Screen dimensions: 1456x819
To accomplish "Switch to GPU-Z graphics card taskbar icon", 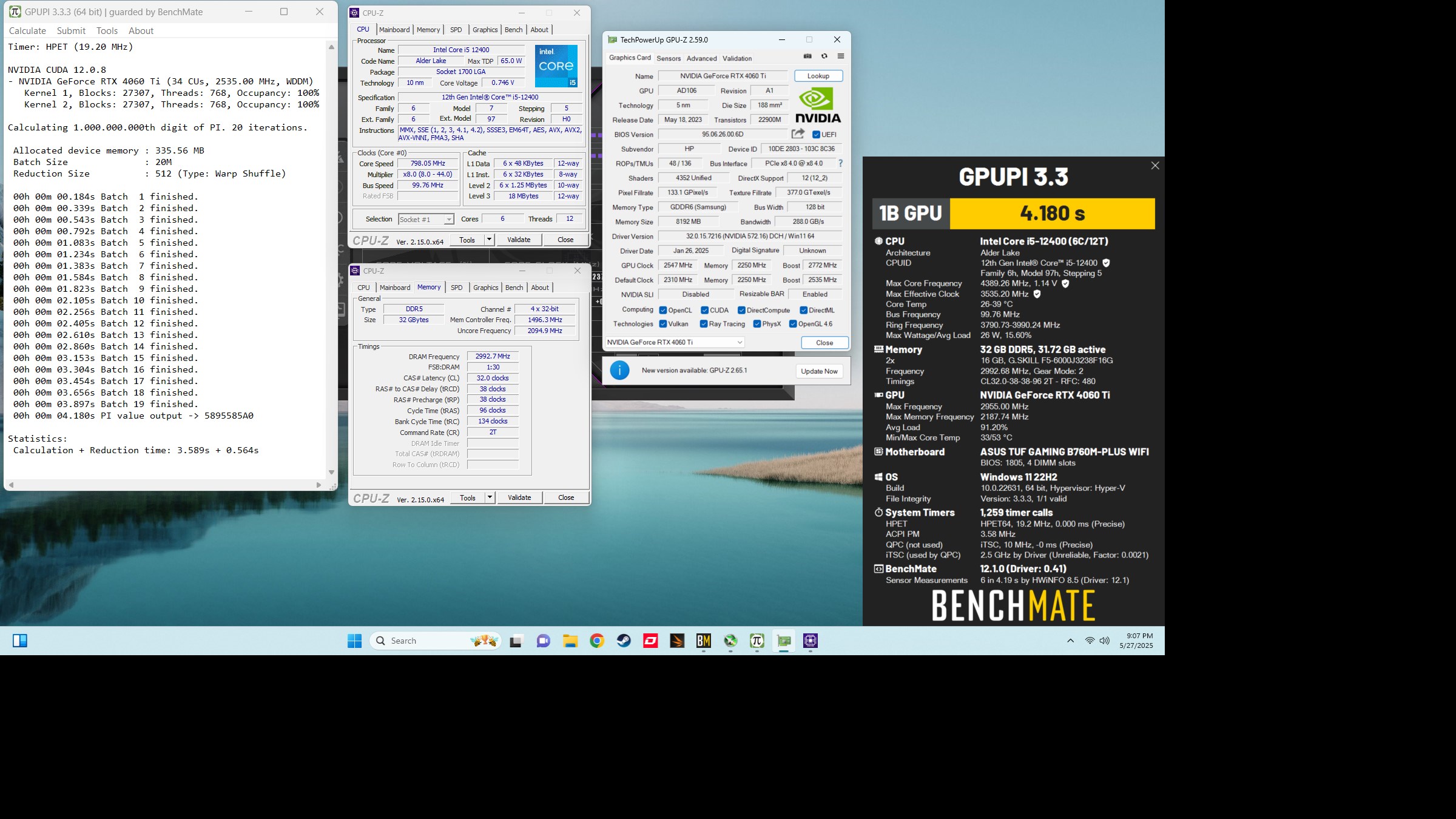I will pos(784,641).
